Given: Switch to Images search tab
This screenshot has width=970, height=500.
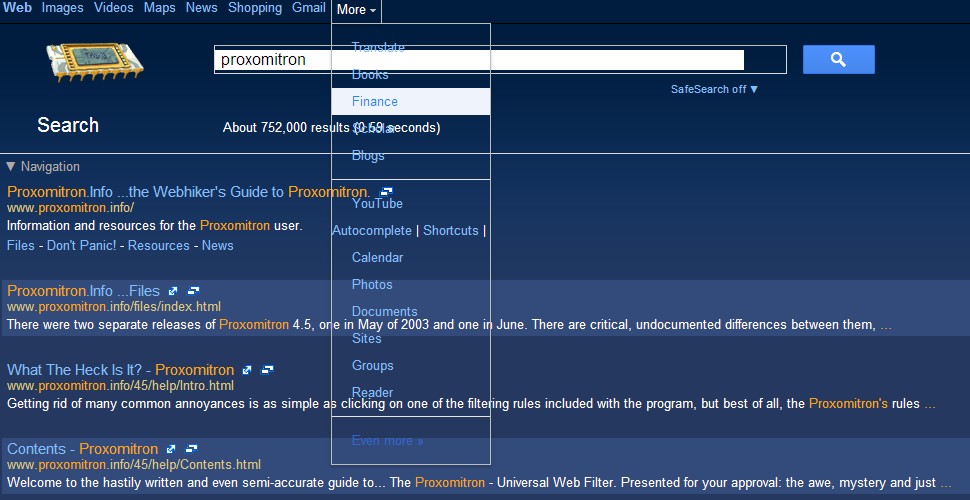Looking at the screenshot, I should point(62,8).
